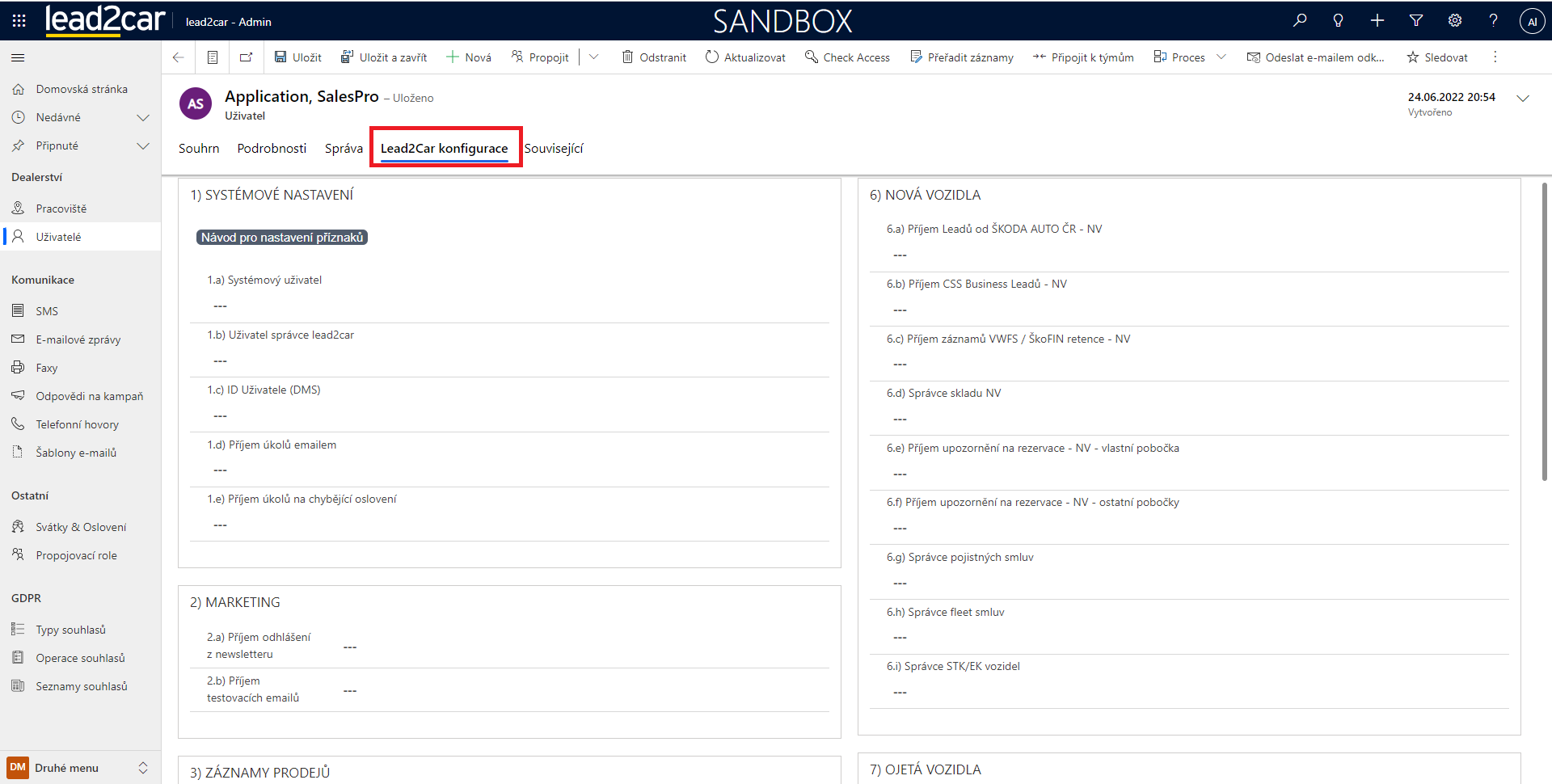Open the app launcher waffle icon
This screenshot has width=1552, height=784.
(19, 21)
